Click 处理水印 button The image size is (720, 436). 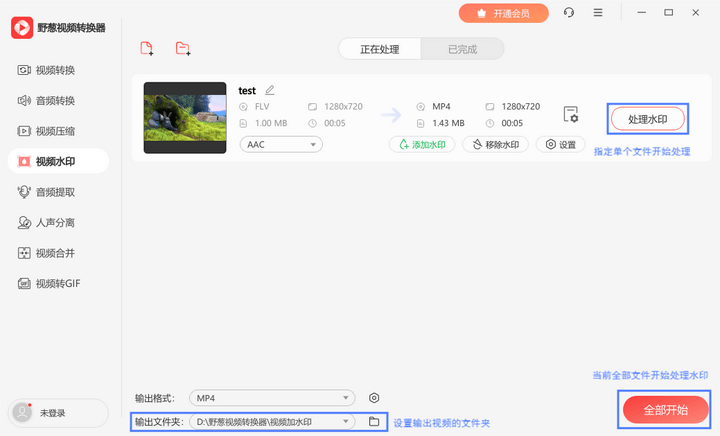pos(647,119)
